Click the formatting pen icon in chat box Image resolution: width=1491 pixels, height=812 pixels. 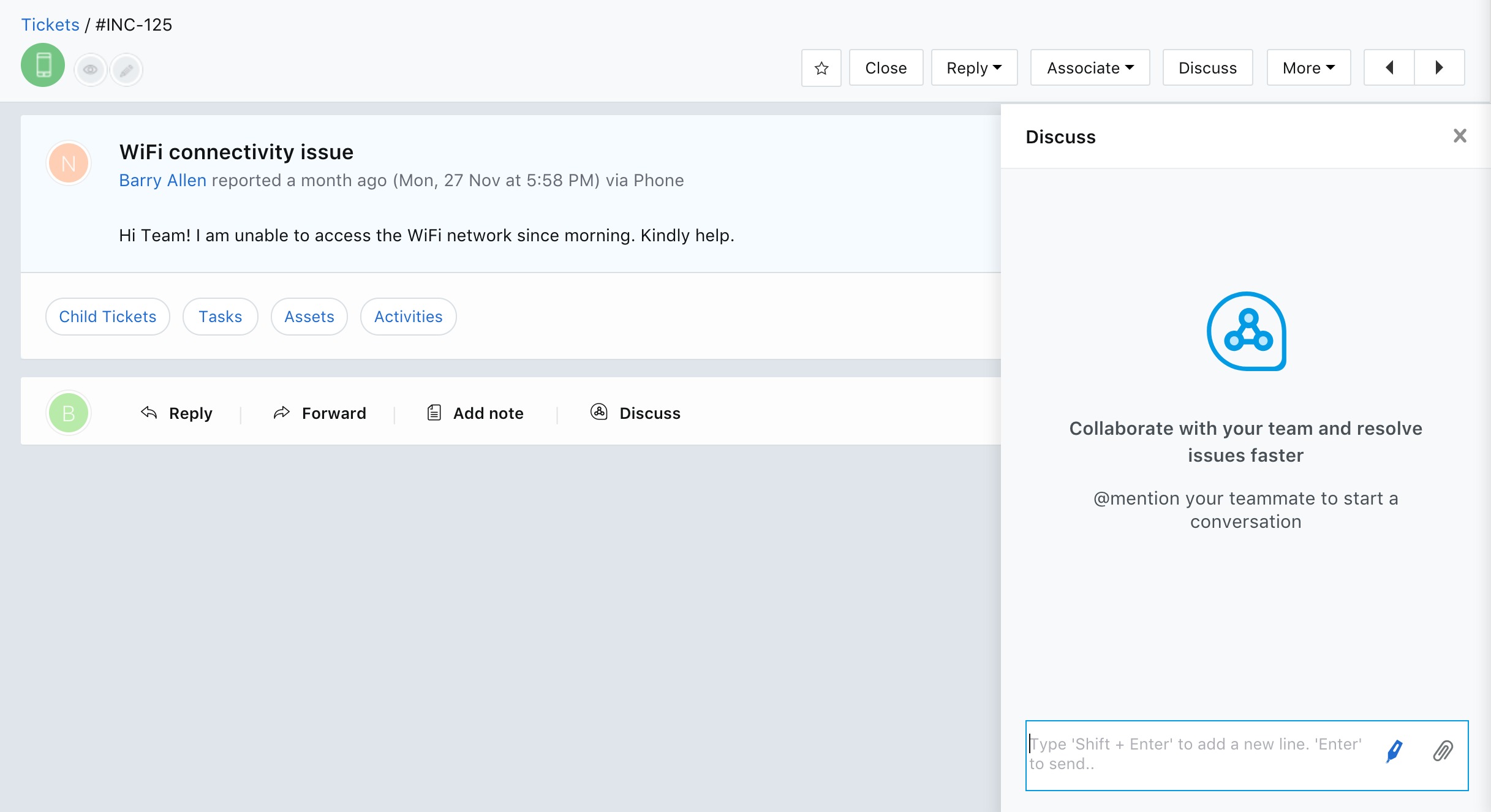tap(1394, 751)
